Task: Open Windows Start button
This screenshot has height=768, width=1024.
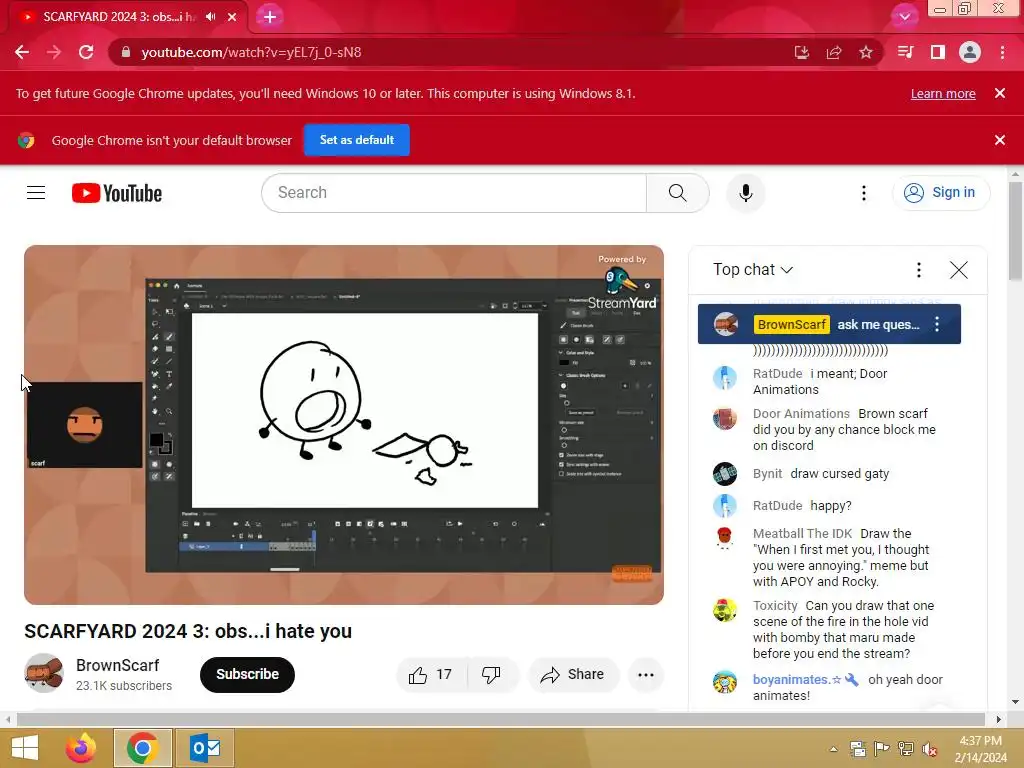Action: coord(25,748)
